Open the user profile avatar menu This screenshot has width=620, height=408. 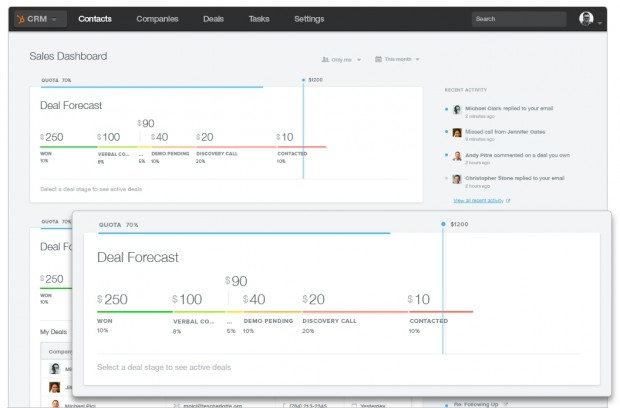(x=586, y=19)
